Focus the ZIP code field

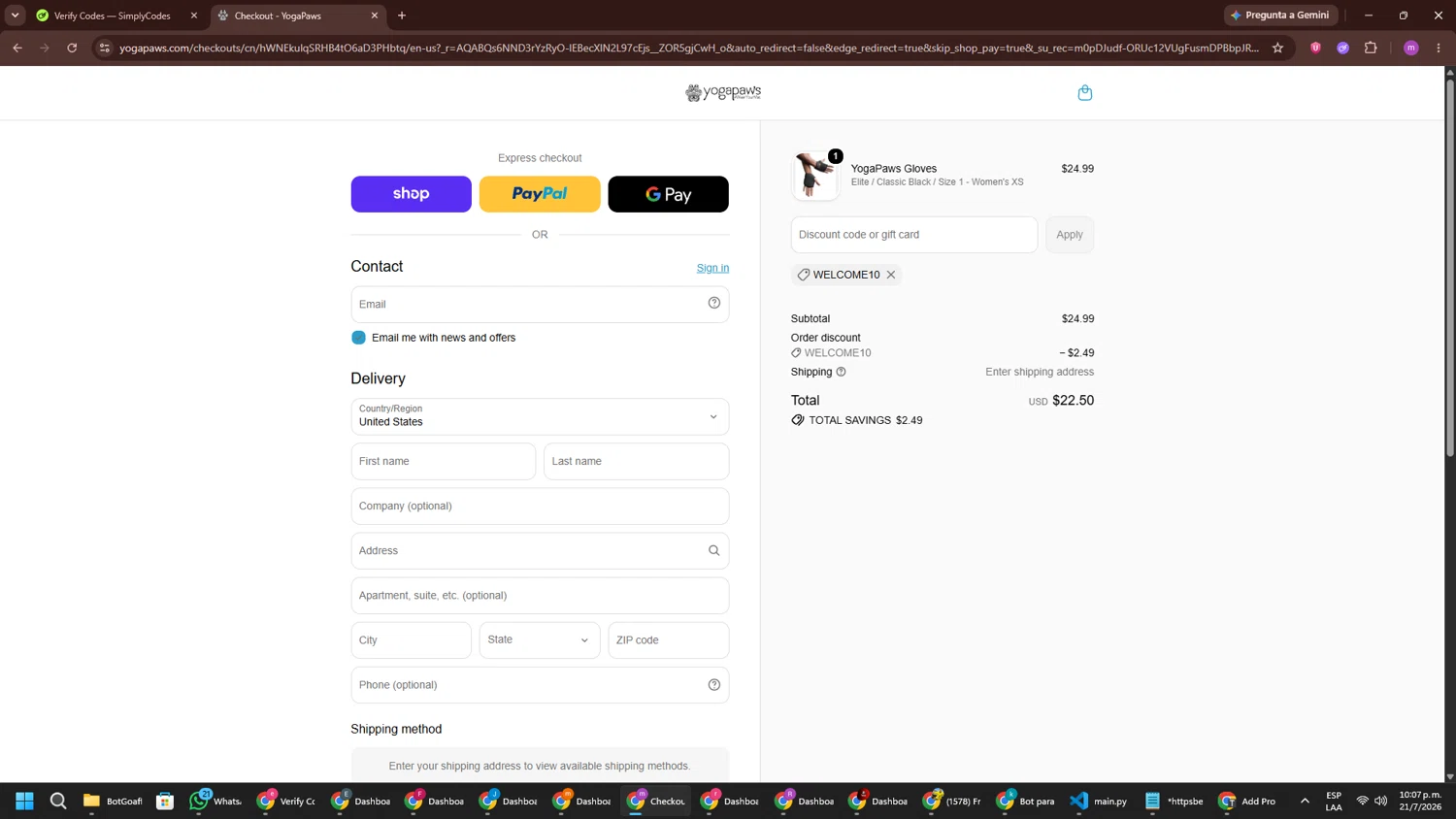click(x=669, y=640)
